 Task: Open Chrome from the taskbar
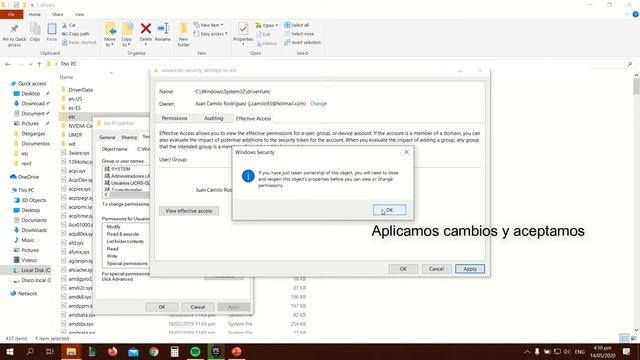click(154, 351)
